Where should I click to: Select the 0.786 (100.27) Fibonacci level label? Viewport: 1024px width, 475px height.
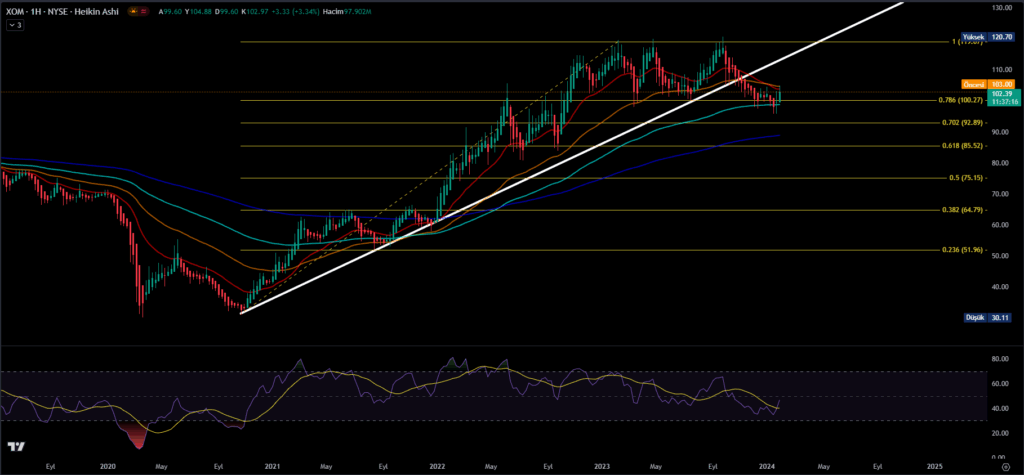pyautogui.click(x=961, y=100)
